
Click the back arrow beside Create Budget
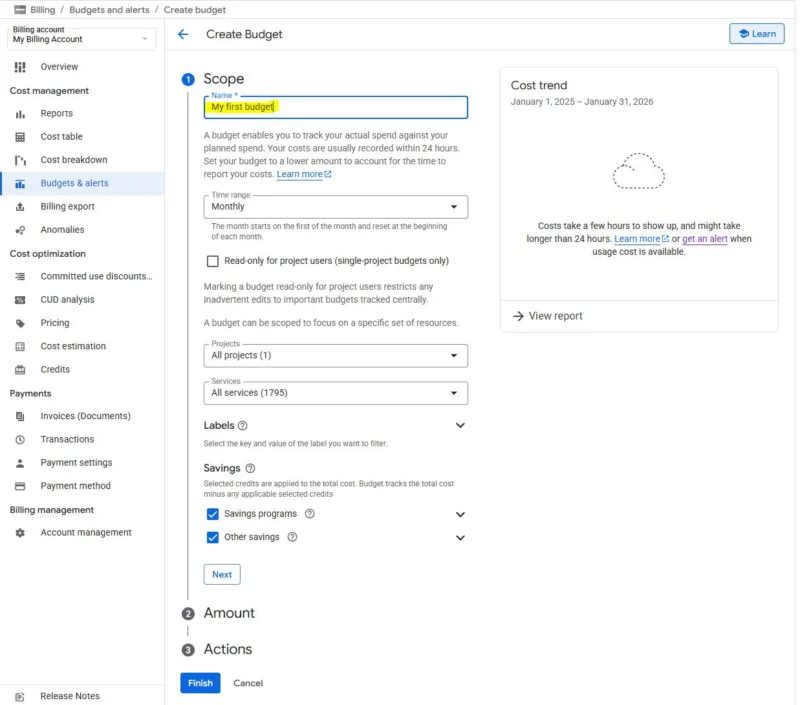[x=183, y=34]
